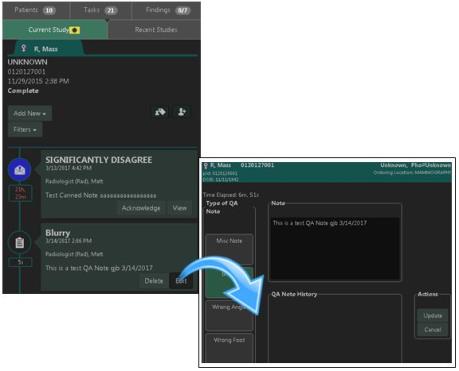Open the Findings tab
Viewport: 459px width, 371px height.
tap(167, 10)
